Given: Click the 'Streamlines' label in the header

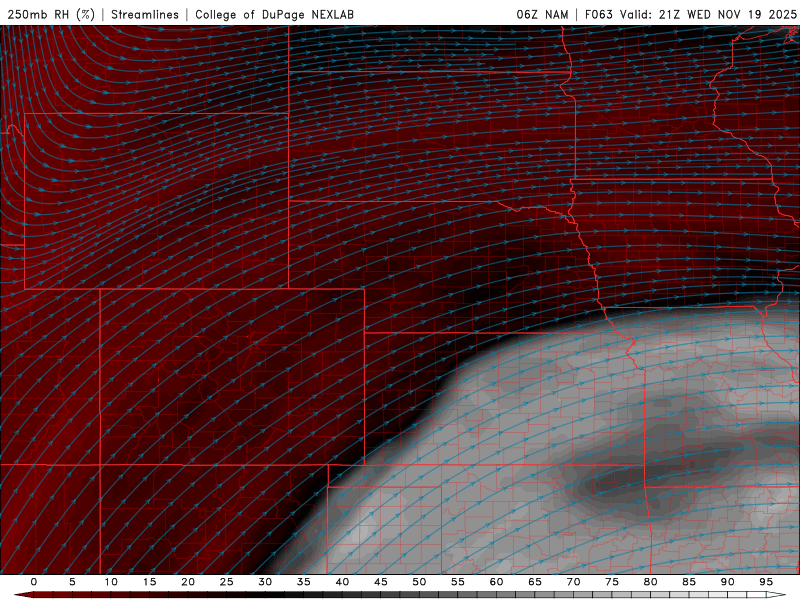Looking at the screenshot, I should (145, 14).
